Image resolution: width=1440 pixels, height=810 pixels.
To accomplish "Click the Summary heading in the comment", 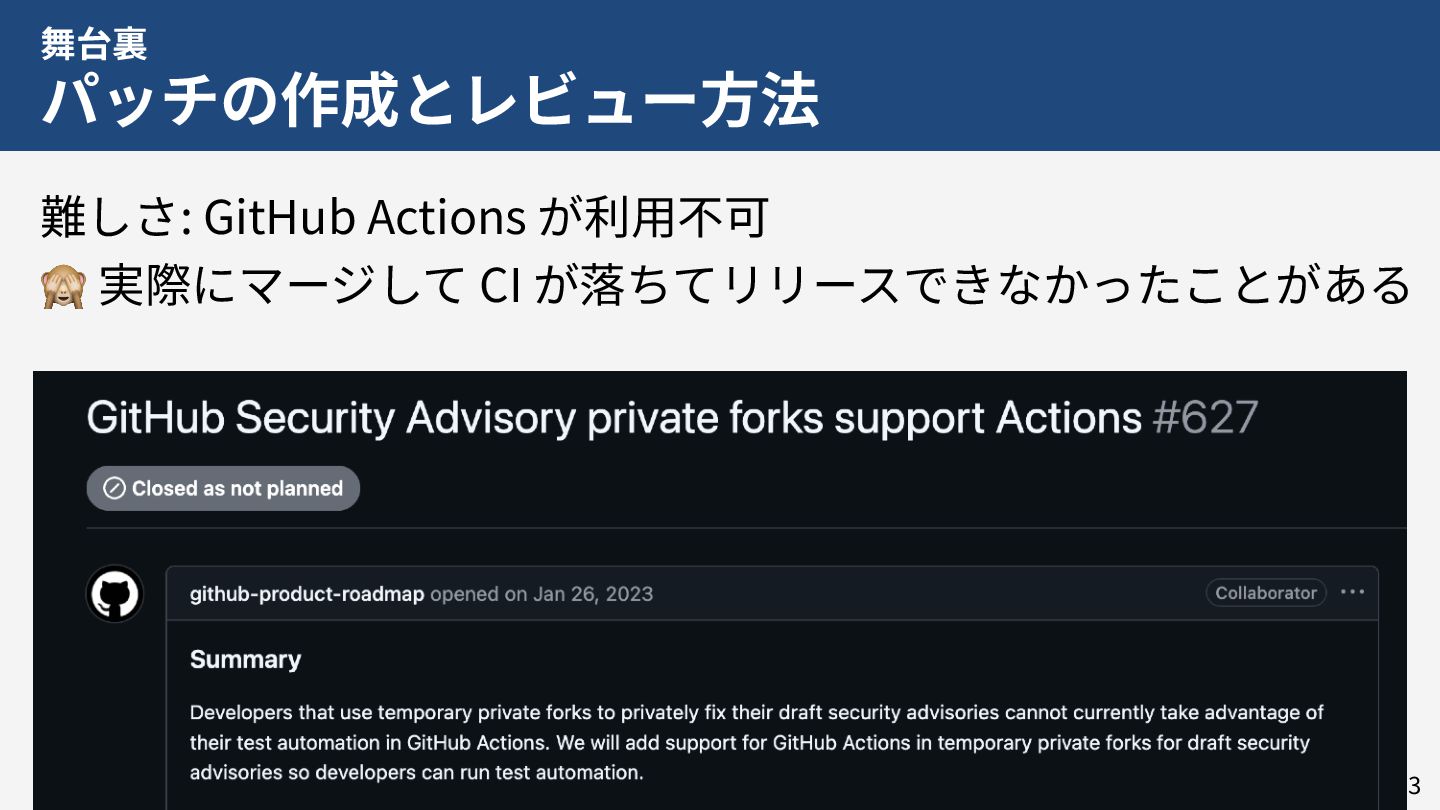I will tap(245, 659).
